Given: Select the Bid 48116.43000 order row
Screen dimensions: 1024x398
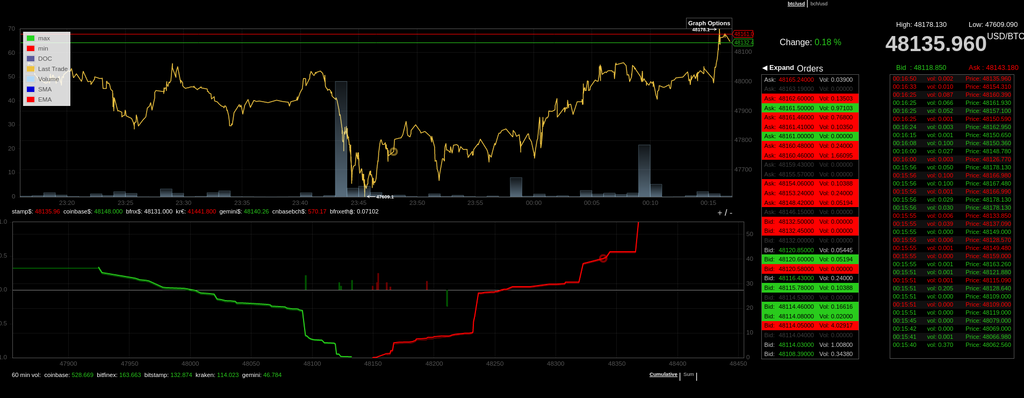Looking at the screenshot, I should (810, 278).
